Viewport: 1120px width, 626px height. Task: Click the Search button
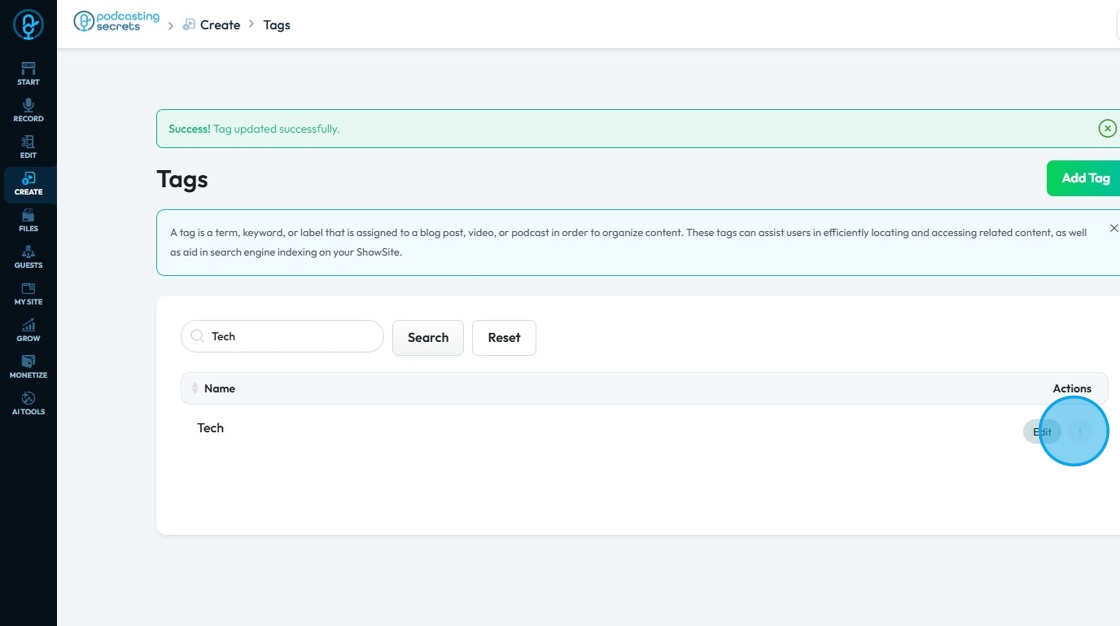(x=428, y=337)
